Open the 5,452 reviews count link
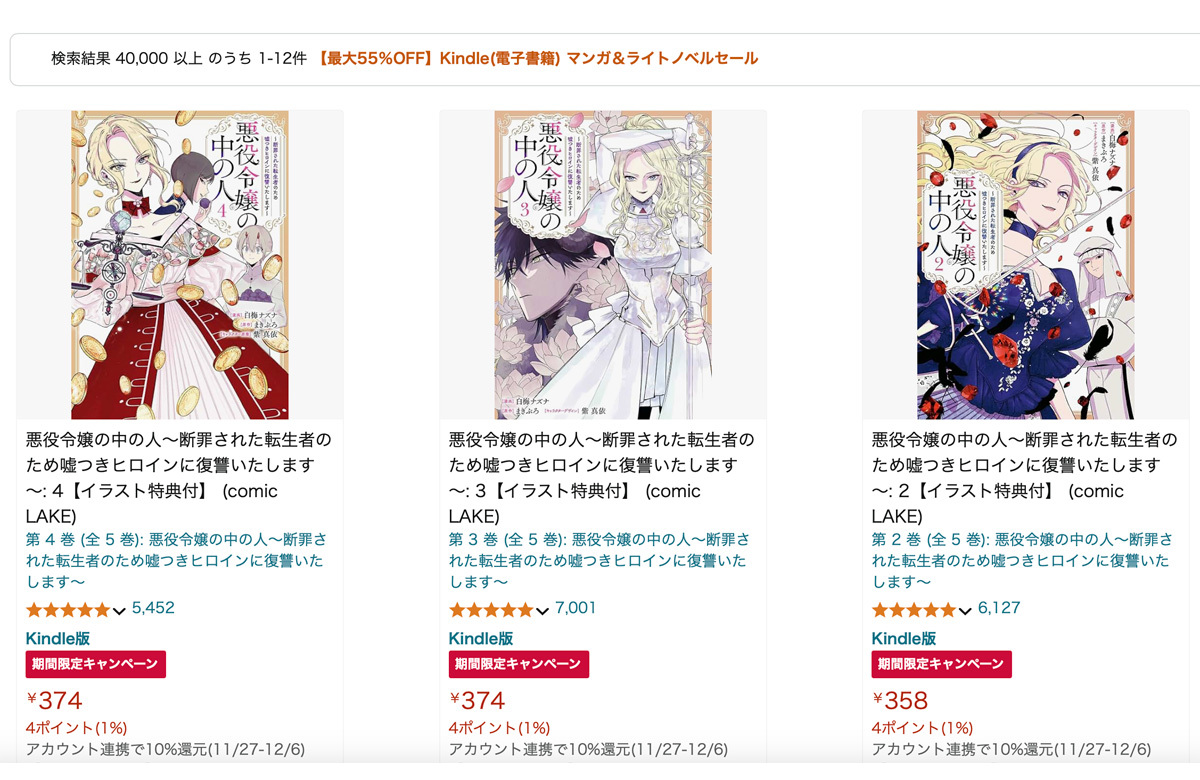 coord(153,608)
